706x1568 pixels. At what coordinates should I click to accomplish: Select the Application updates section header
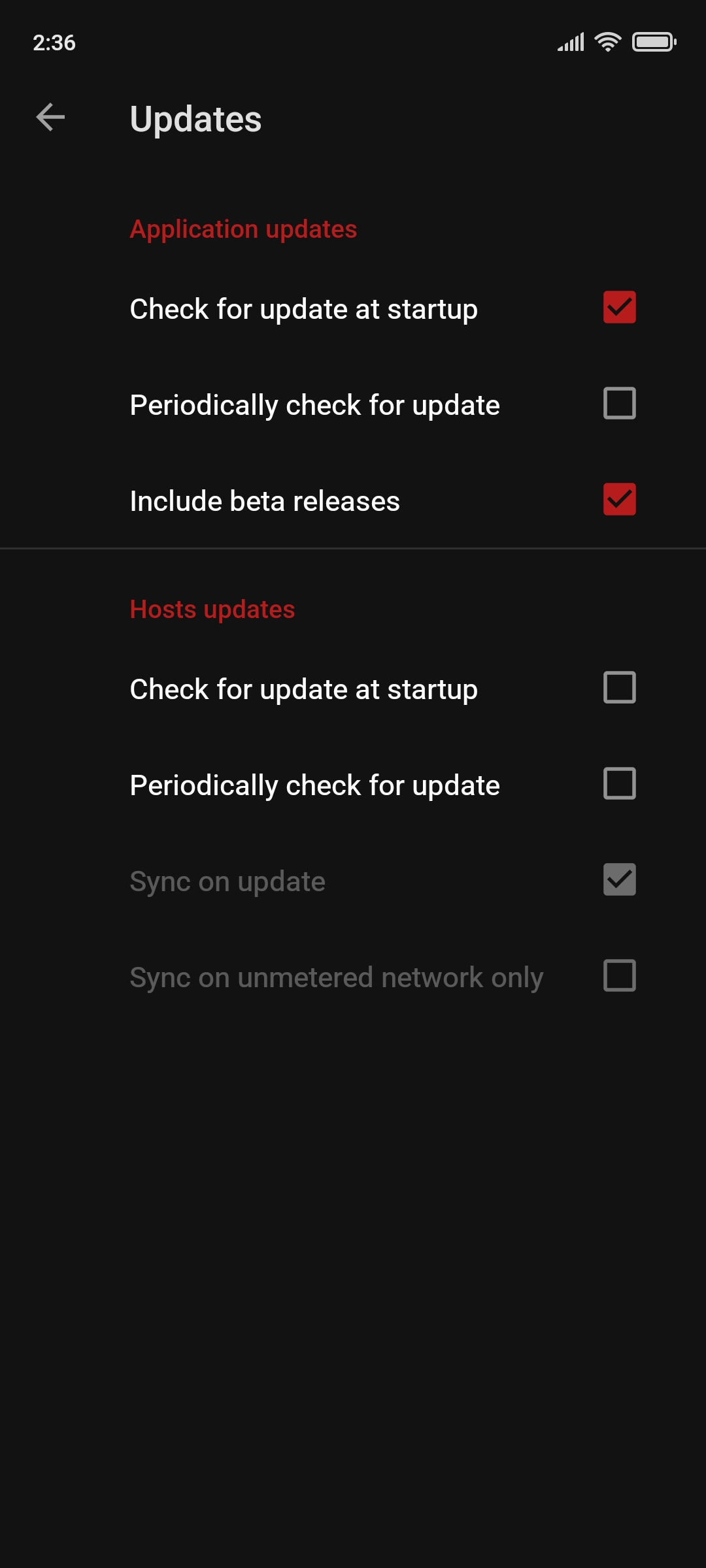[243, 229]
